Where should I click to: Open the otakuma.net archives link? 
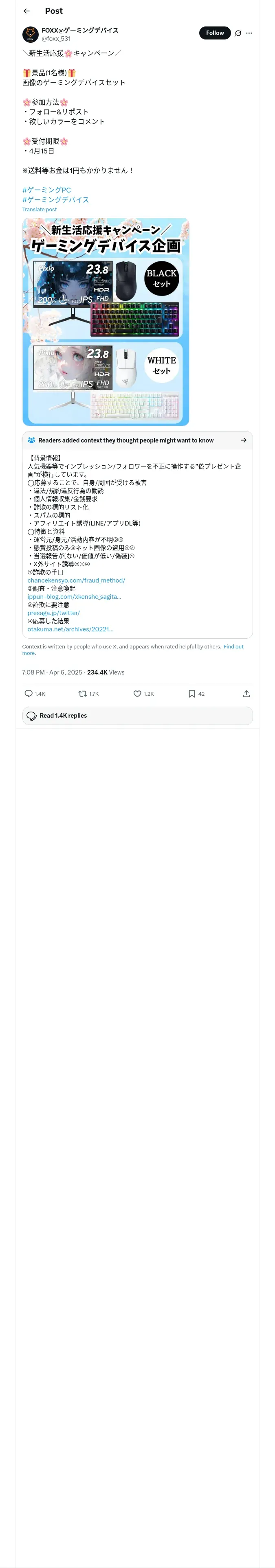[x=70, y=629]
